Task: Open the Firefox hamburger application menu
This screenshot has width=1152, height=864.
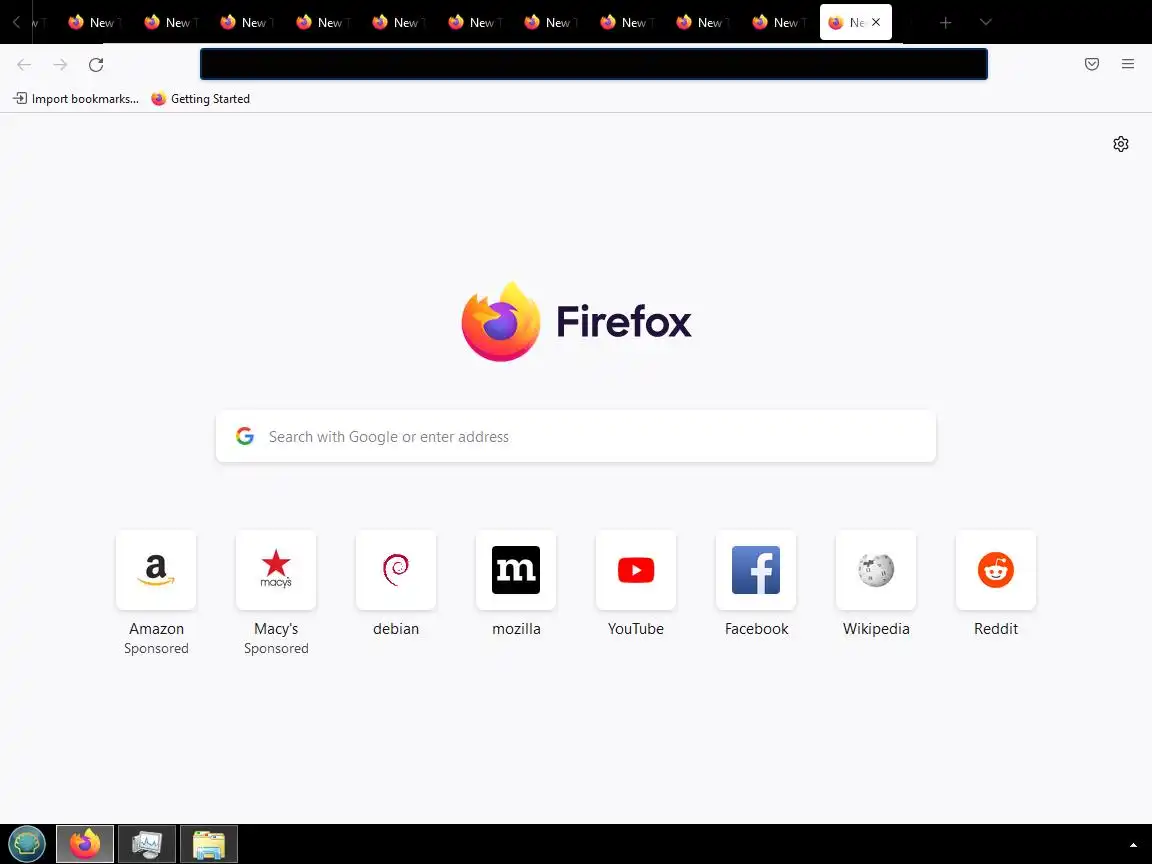Action: [x=1128, y=64]
